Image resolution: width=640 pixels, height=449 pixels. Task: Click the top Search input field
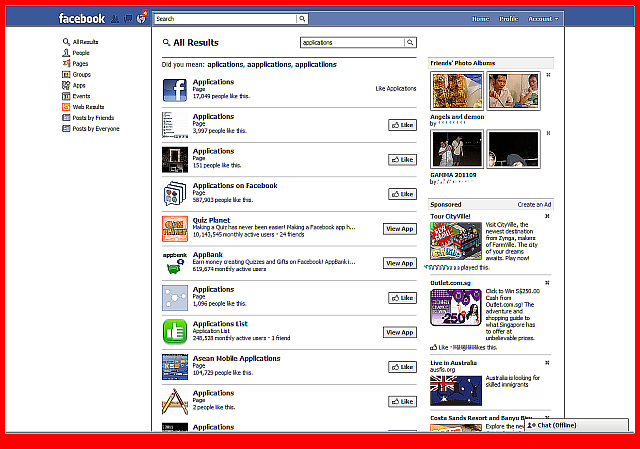pos(225,19)
